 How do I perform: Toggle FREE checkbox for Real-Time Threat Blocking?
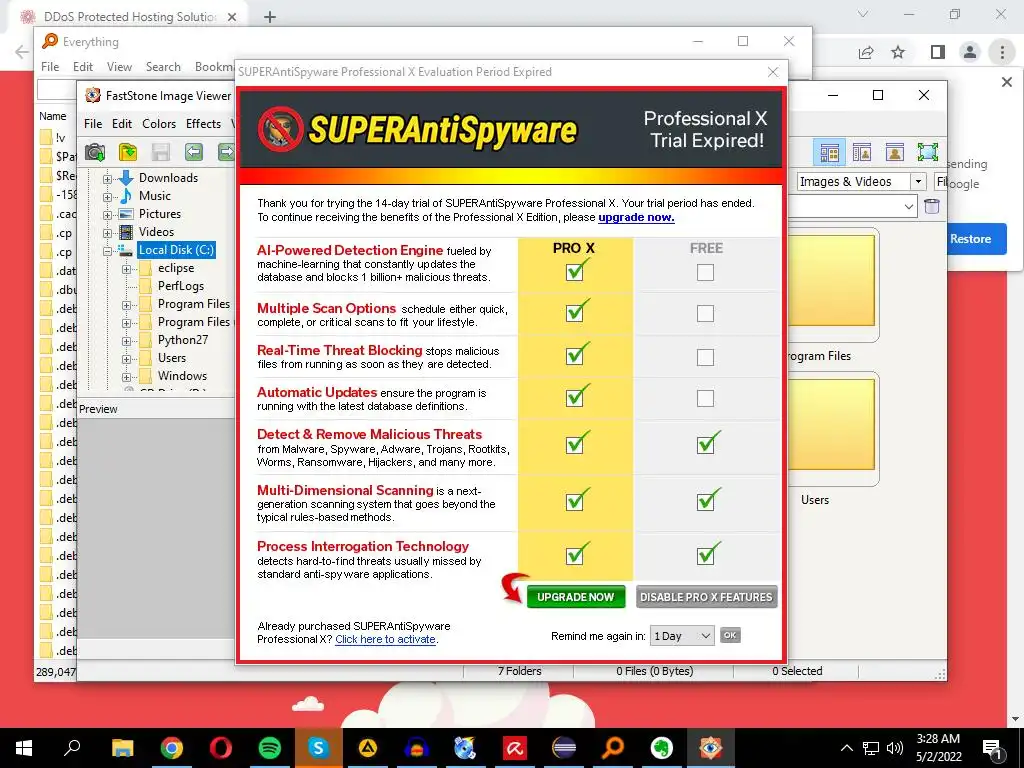pyautogui.click(x=705, y=357)
